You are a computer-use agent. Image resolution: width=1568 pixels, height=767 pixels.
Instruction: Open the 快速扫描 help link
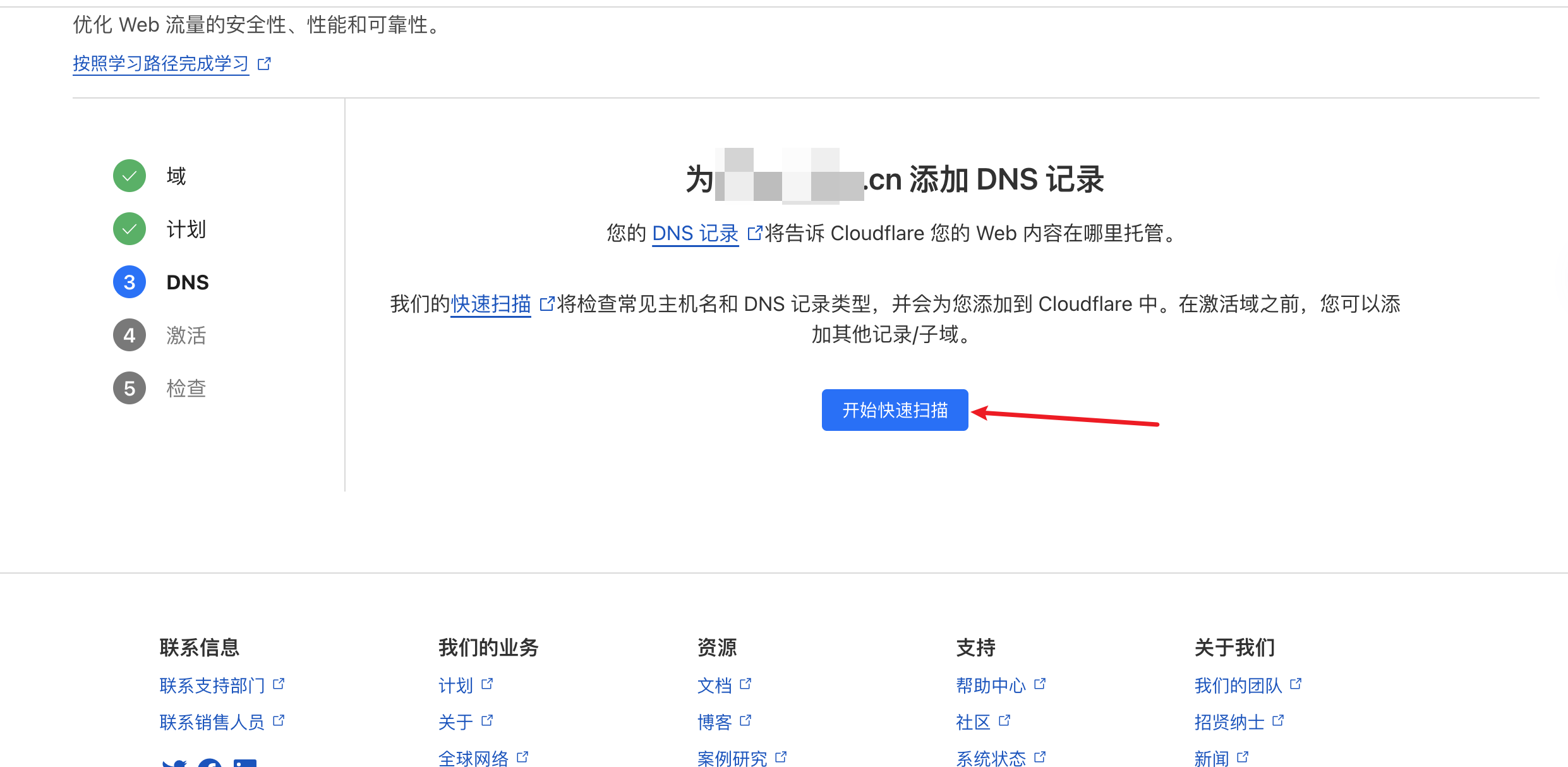491,304
